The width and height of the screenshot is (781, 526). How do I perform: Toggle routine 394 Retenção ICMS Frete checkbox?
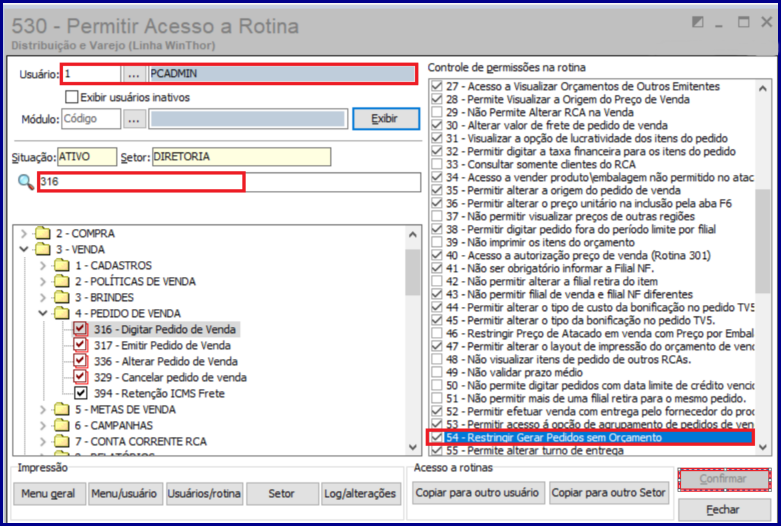(80, 393)
